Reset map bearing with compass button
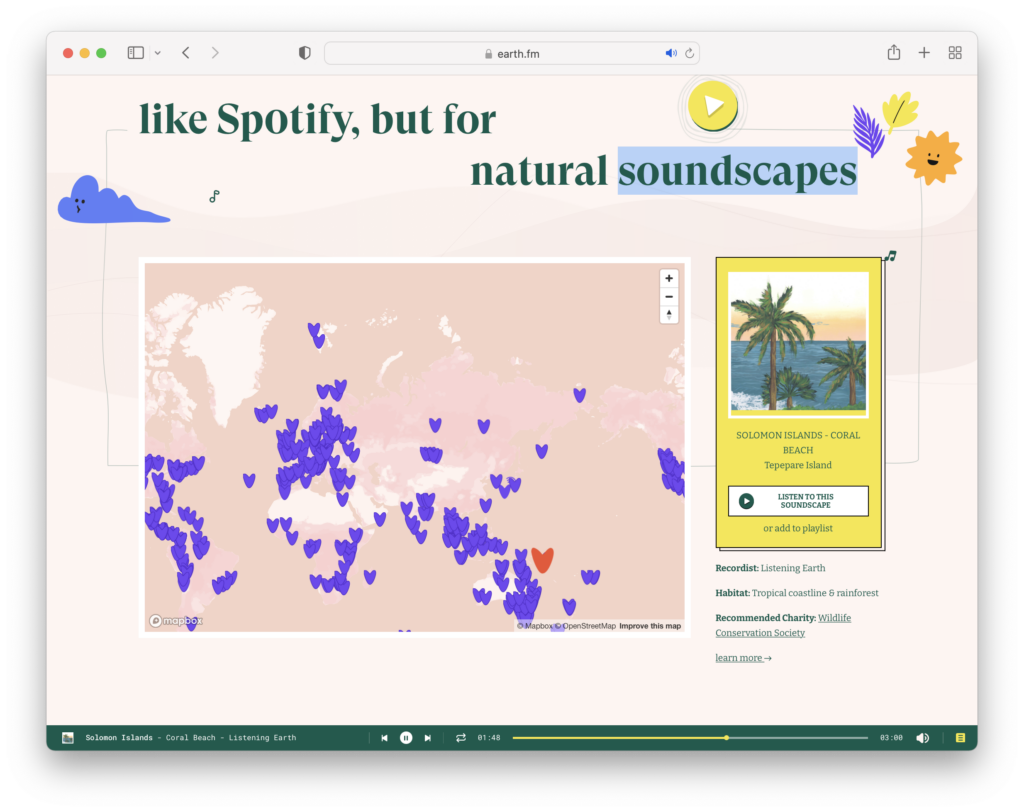This screenshot has height=812, width=1024. coord(669,315)
